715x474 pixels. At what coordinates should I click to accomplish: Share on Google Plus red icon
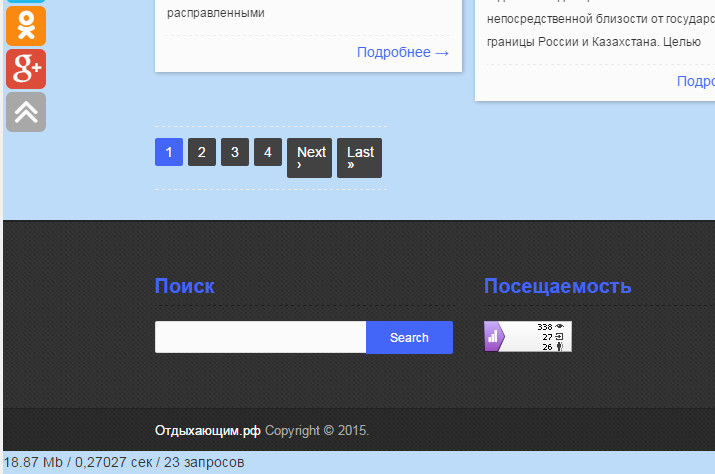coord(26,69)
